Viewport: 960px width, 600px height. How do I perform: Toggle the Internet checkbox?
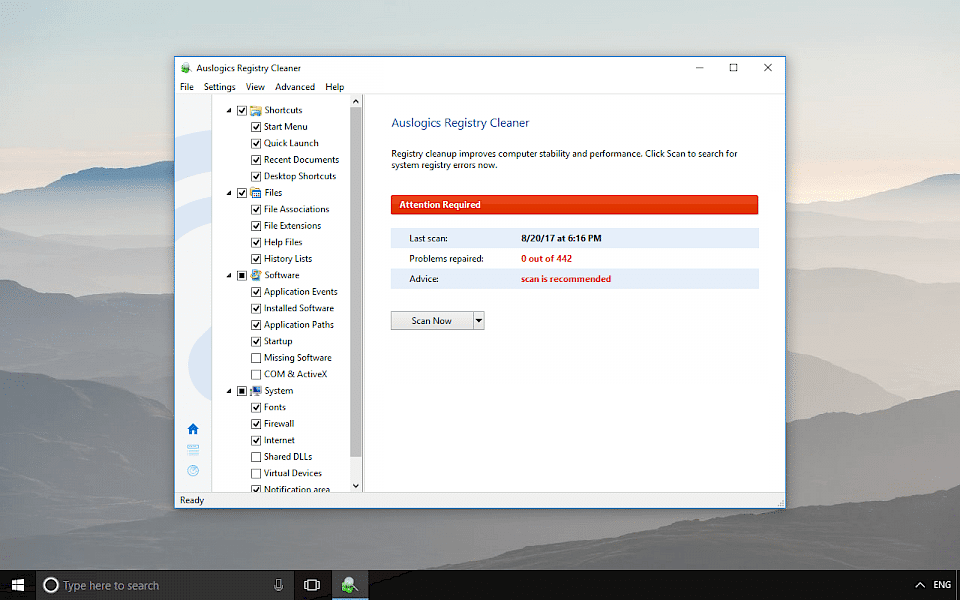click(256, 441)
